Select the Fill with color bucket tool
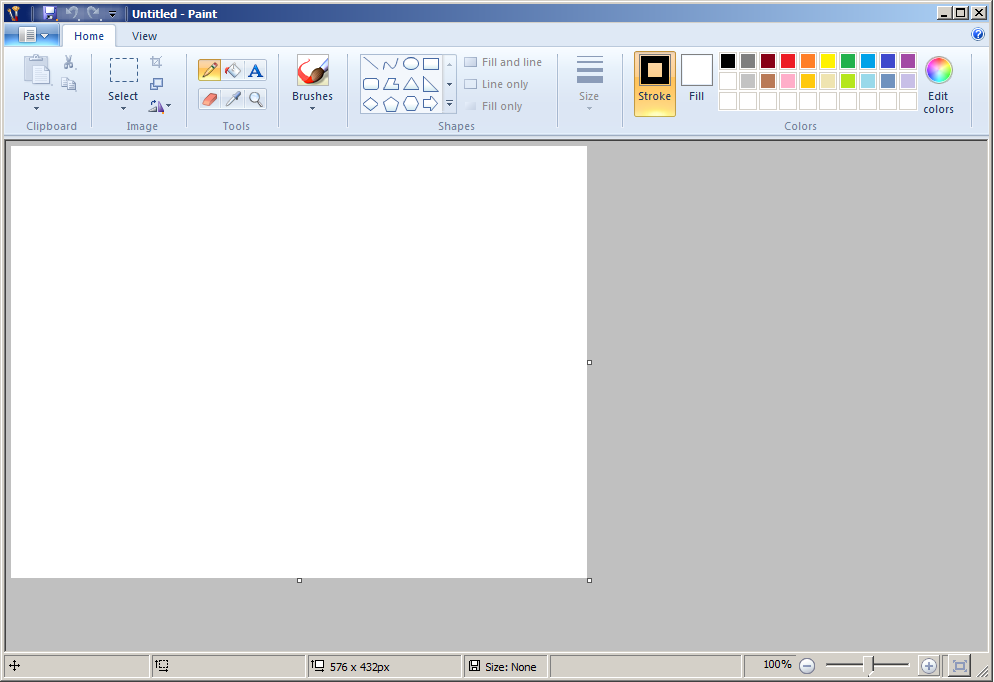This screenshot has width=994, height=682. [x=232, y=70]
